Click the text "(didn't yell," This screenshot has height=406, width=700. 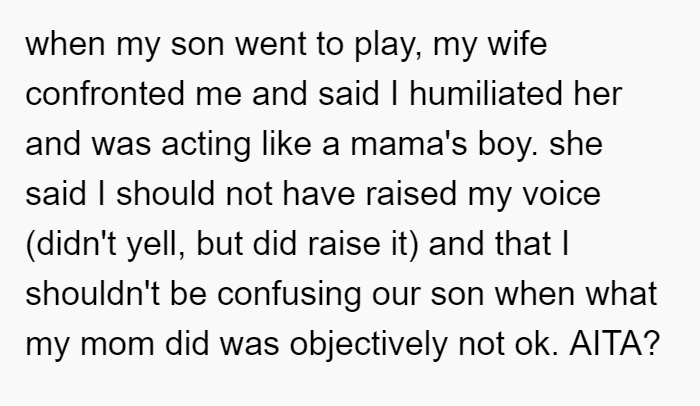tap(105, 244)
